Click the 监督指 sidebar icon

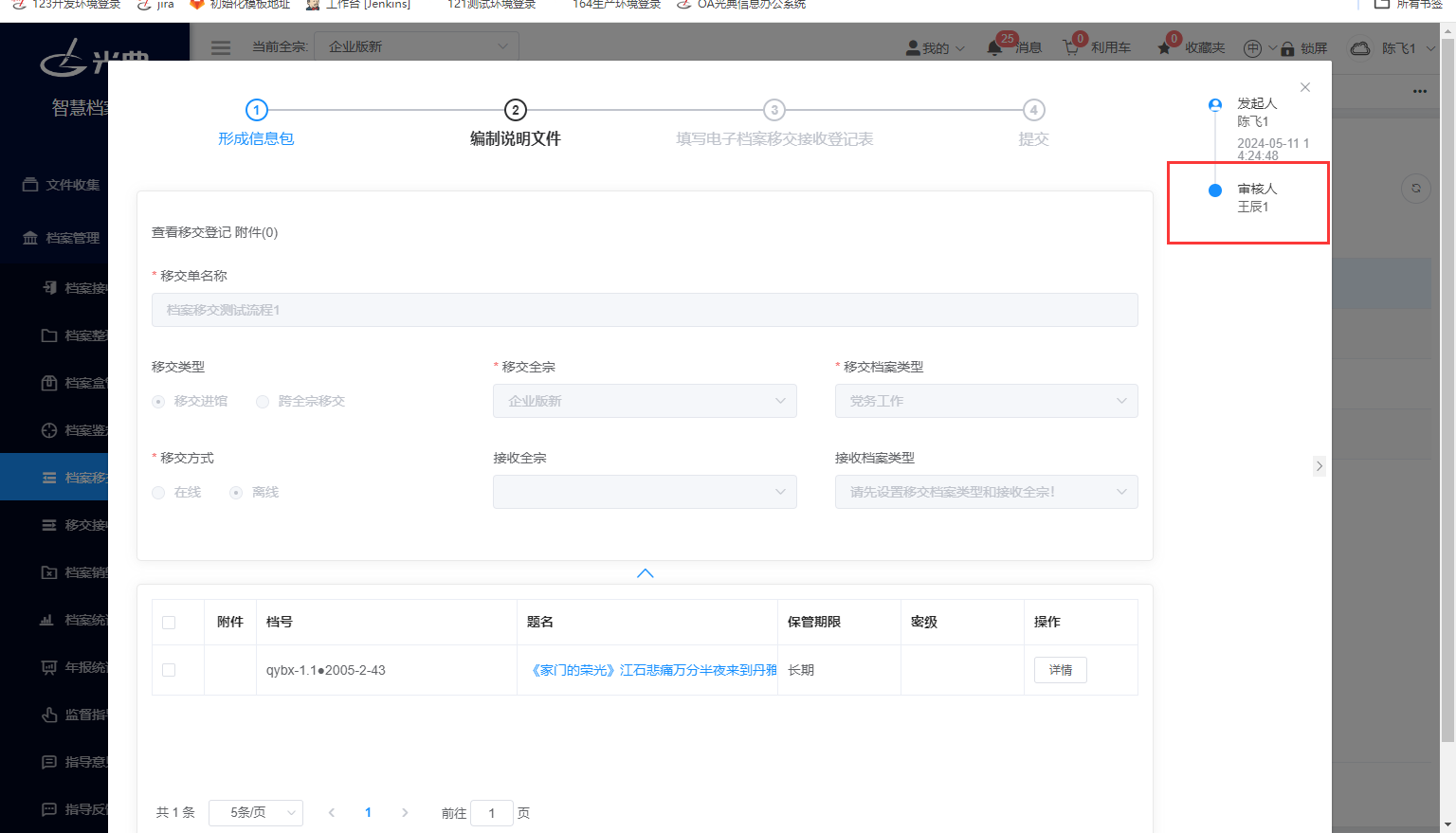[49, 715]
